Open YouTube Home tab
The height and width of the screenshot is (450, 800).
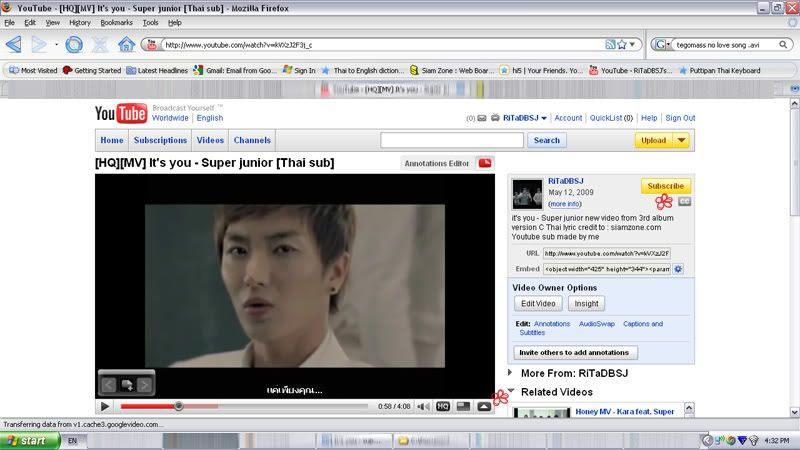(112, 140)
